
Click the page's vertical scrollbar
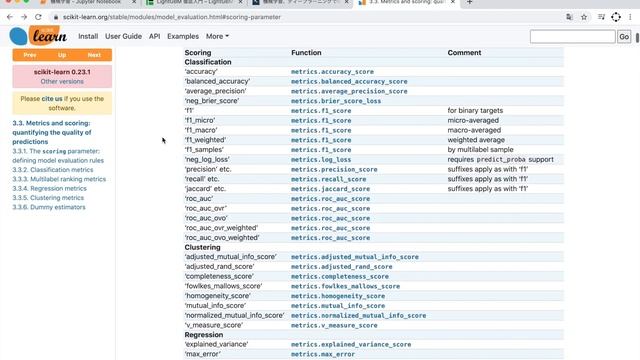637,38
